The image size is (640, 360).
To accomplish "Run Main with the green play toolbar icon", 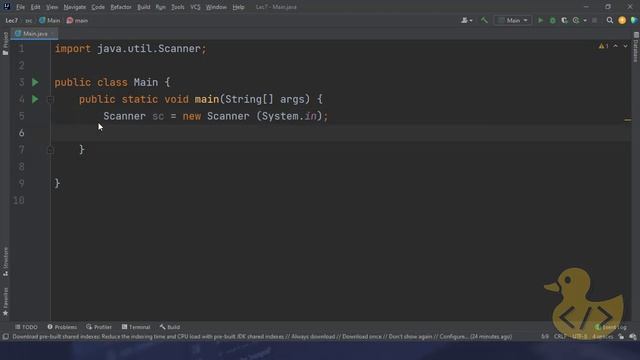I will pyautogui.click(x=540, y=20).
